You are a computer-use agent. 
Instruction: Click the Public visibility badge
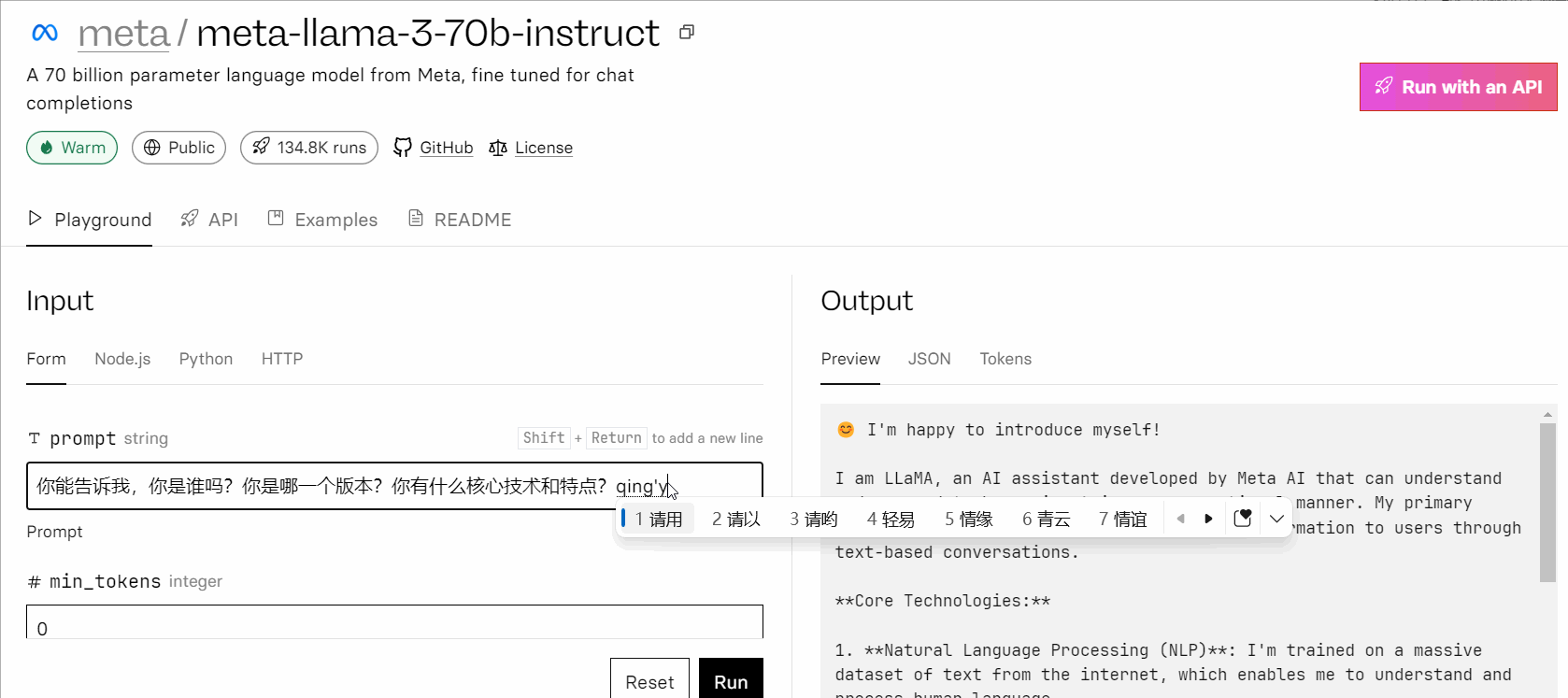pyautogui.click(x=178, y=148)
